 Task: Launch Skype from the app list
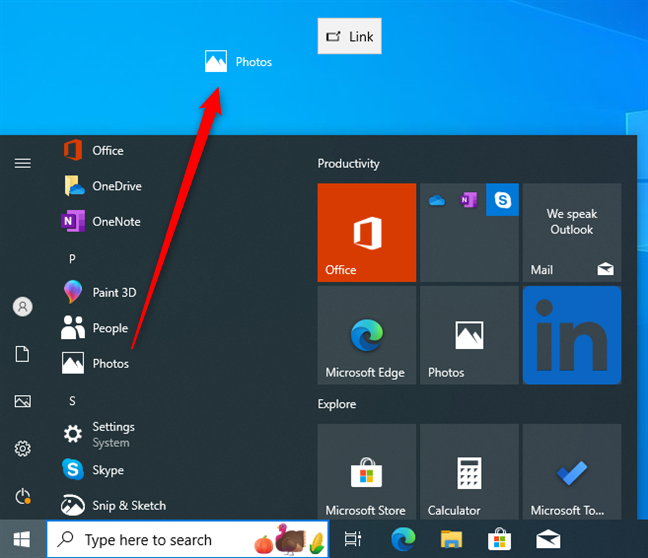coord(93,470)
